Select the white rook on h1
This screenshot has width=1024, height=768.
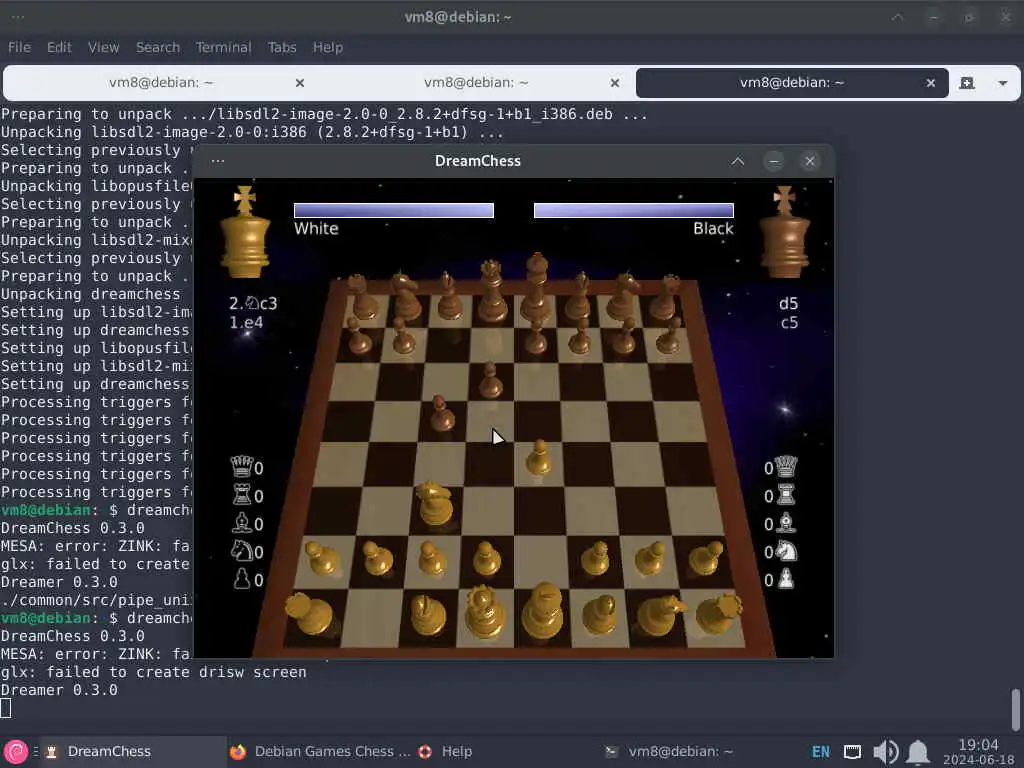pyautogui.click(x=718, y=615)
